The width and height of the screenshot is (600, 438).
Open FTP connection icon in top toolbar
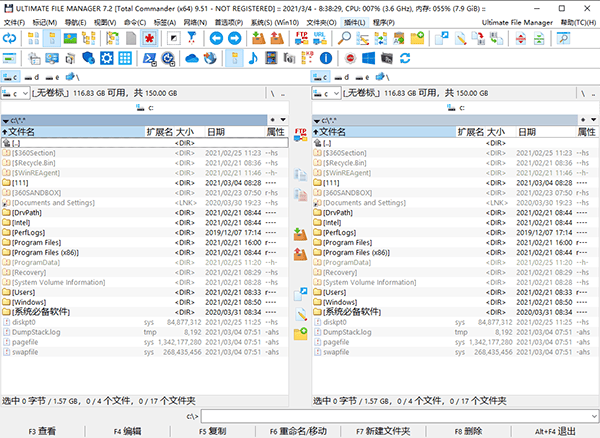coord(302,38)
